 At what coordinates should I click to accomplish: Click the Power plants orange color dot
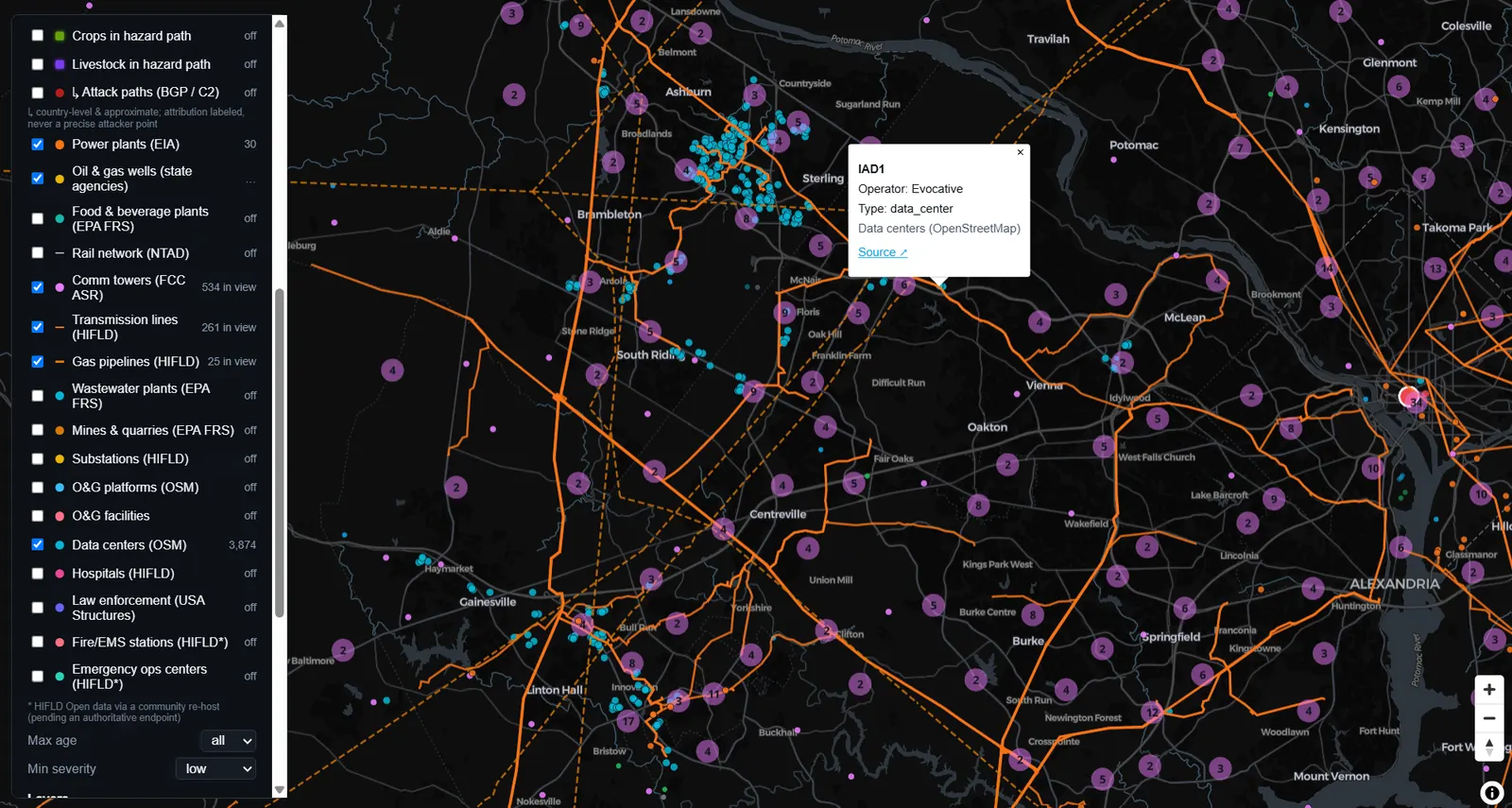click(x=60, y=145)
